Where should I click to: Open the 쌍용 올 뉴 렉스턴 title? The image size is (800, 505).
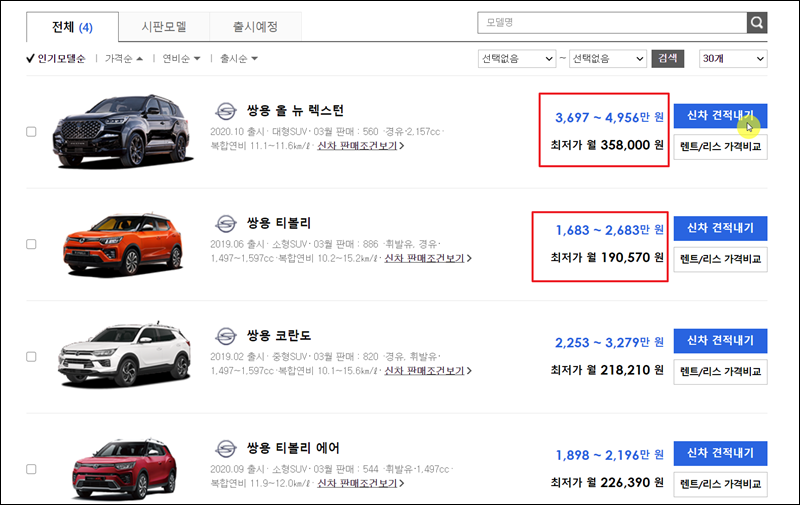295,111
